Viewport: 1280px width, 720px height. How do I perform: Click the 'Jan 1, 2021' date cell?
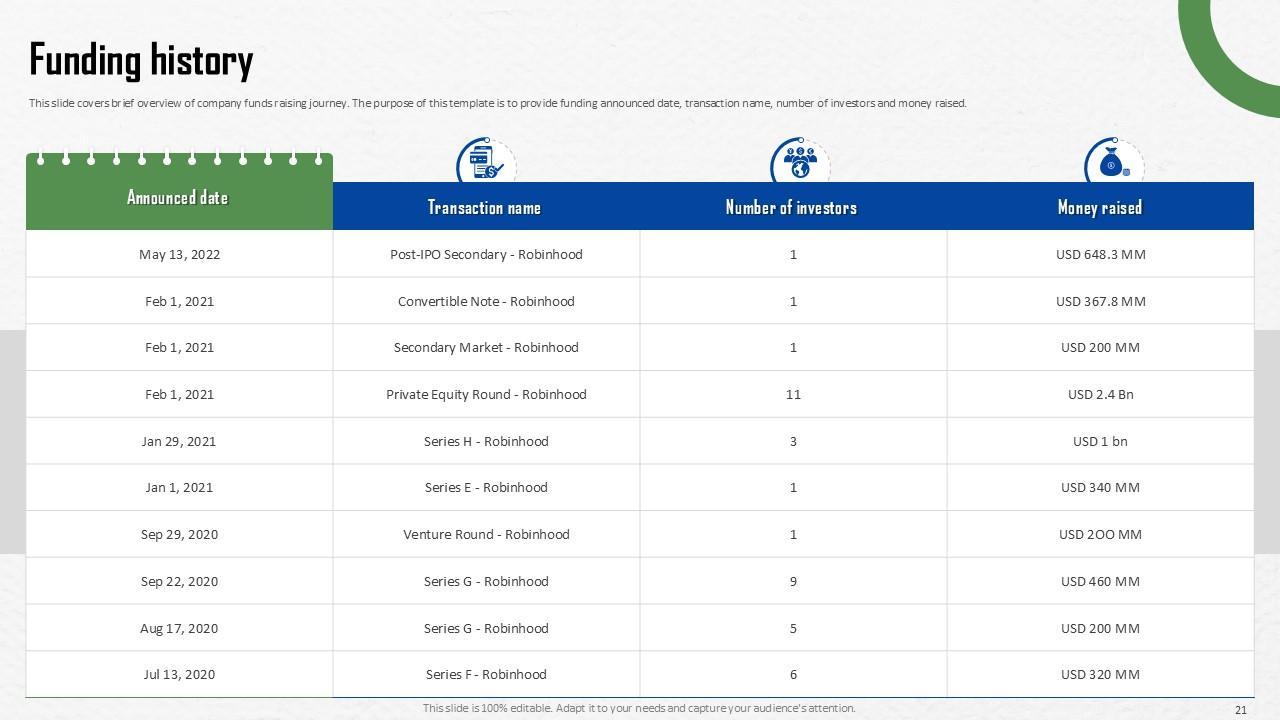(179, 487)
